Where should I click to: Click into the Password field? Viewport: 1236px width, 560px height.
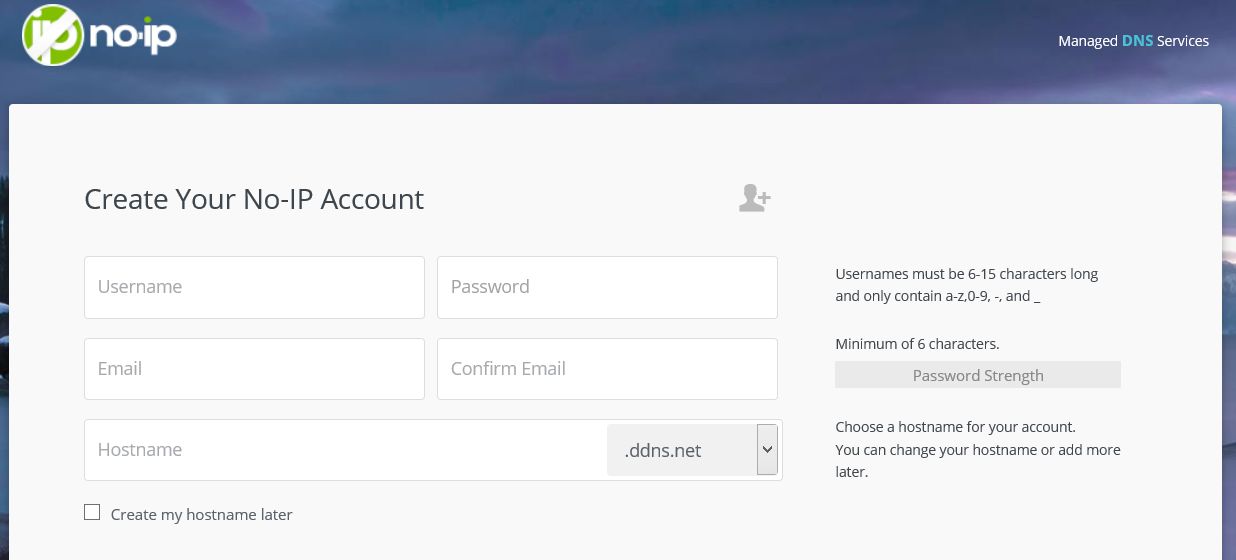pyautogui.click(x=607, y=287)
